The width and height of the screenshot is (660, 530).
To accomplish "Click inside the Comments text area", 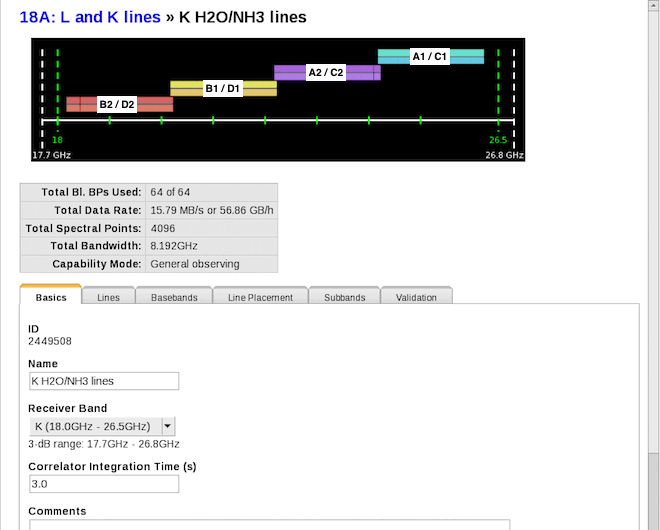I will click(270, 523).
